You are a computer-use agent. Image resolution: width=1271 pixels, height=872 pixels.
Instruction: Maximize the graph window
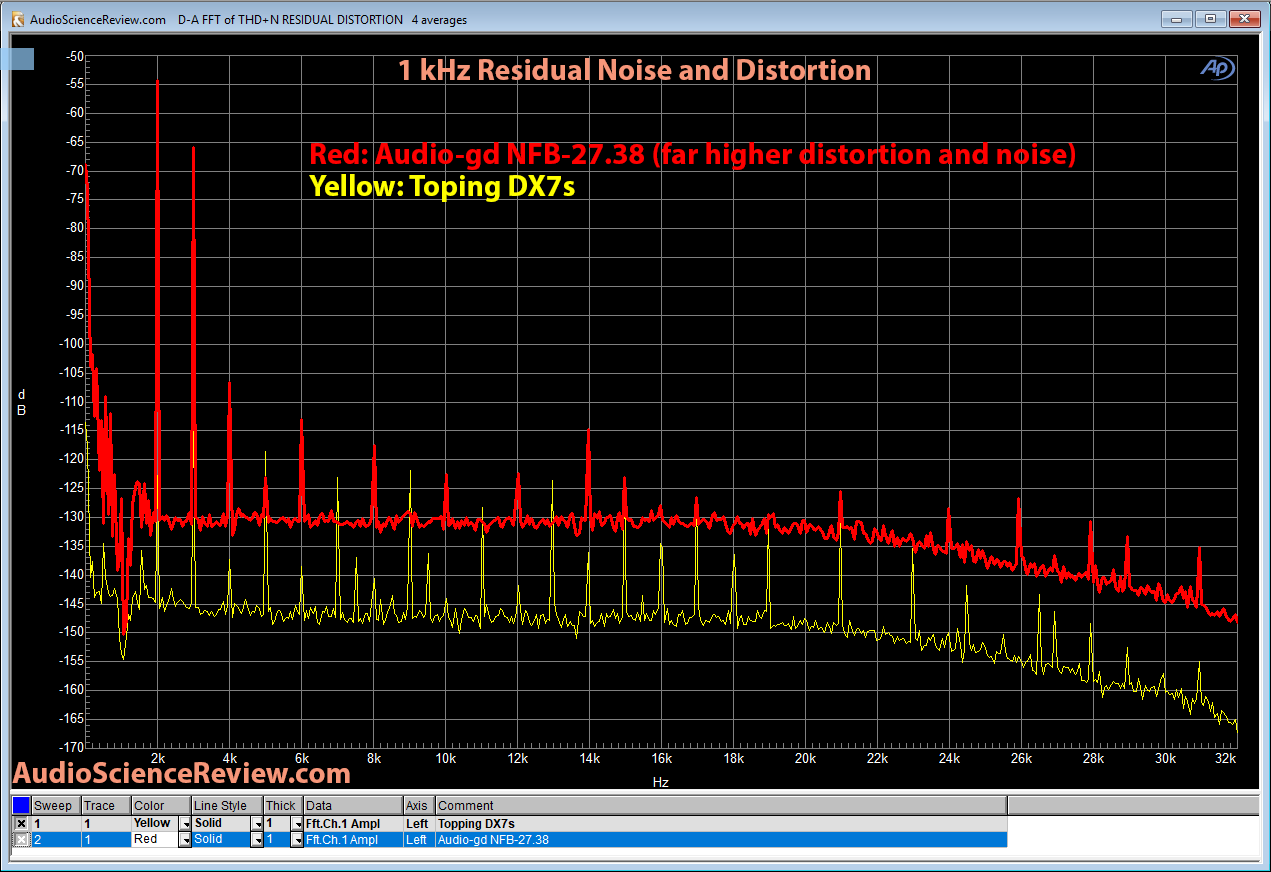point(1210,18)
